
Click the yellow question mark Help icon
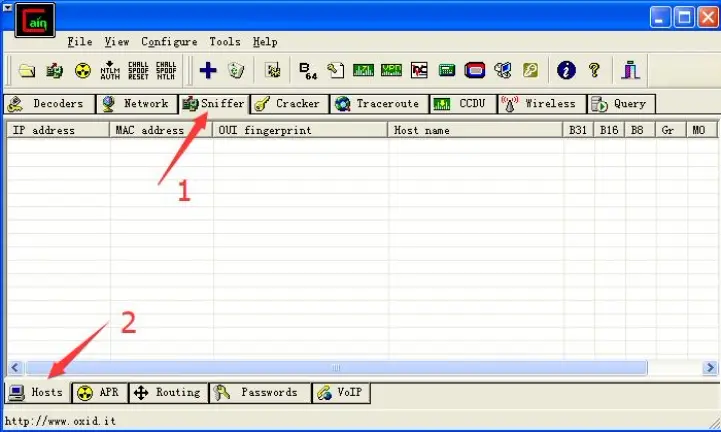coord(594,70)
